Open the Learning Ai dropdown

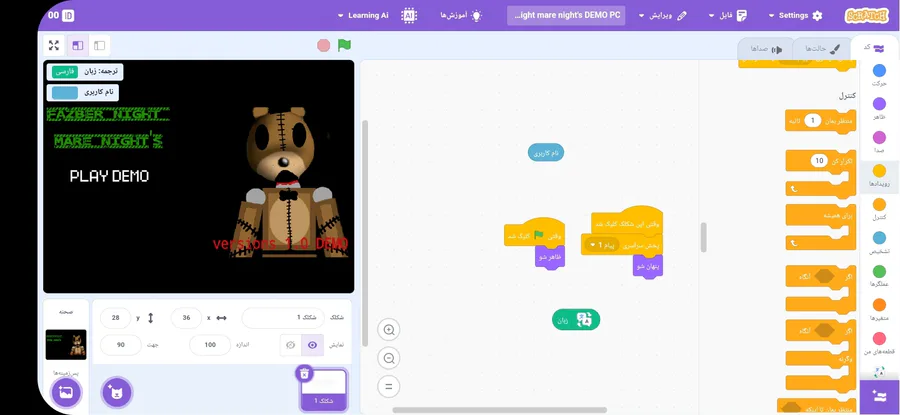click(363, 15)
